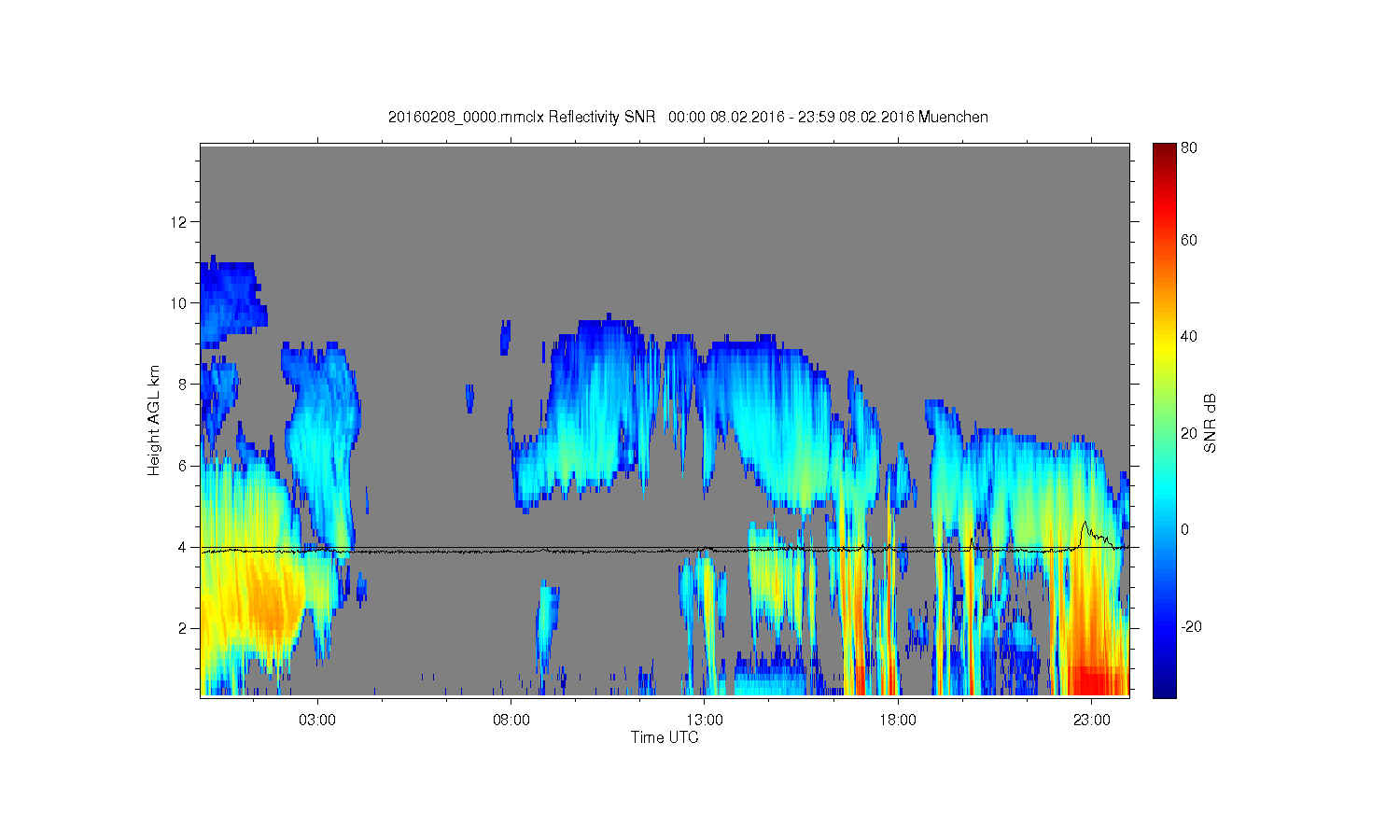Click the 23:00 time tick label
Screen dimensions: 1400x840
[1092, 720]
